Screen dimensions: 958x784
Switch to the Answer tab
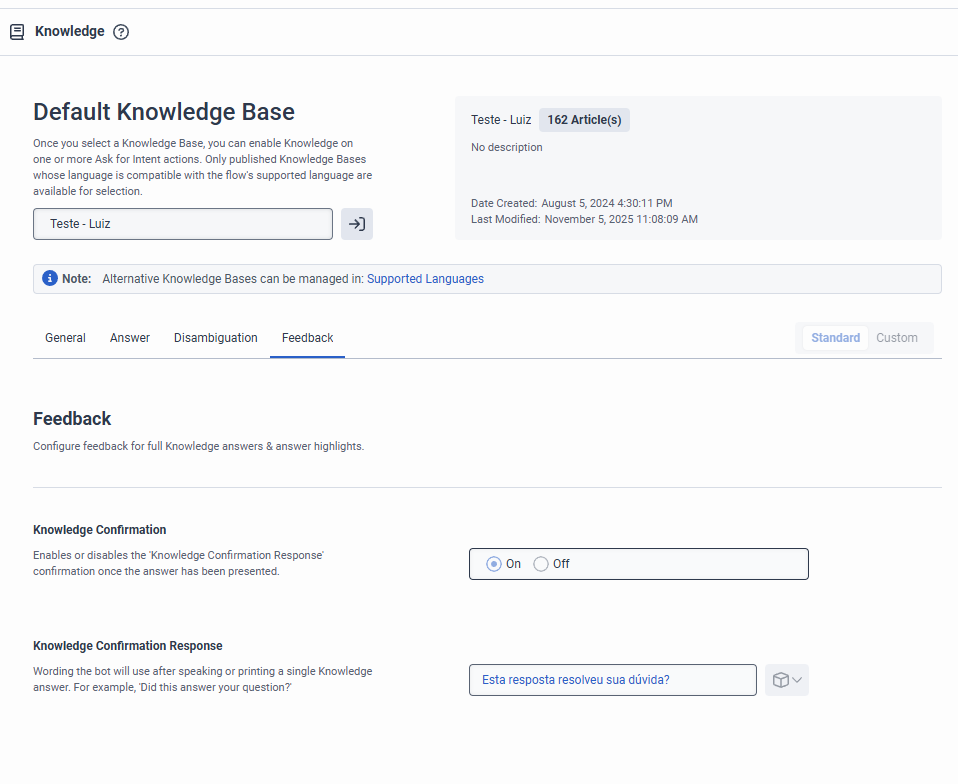[x=130, y=338]
